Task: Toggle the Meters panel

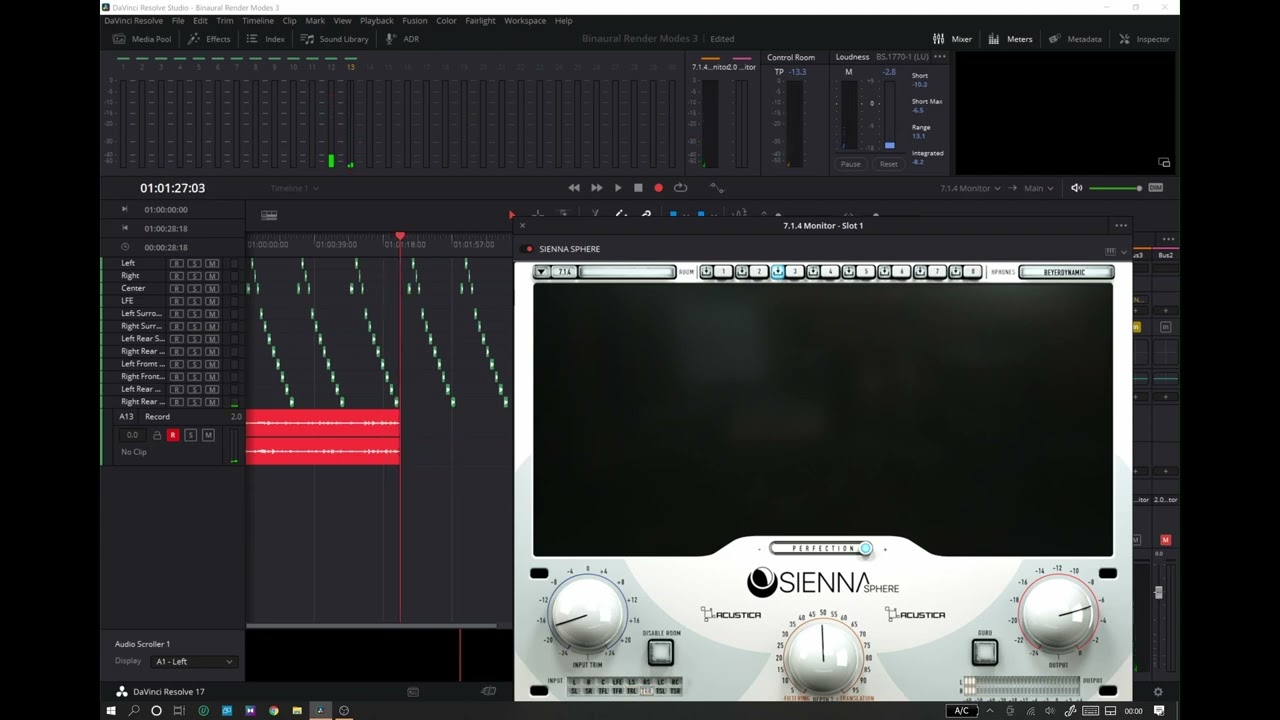Action: [x=1010, y=39]
